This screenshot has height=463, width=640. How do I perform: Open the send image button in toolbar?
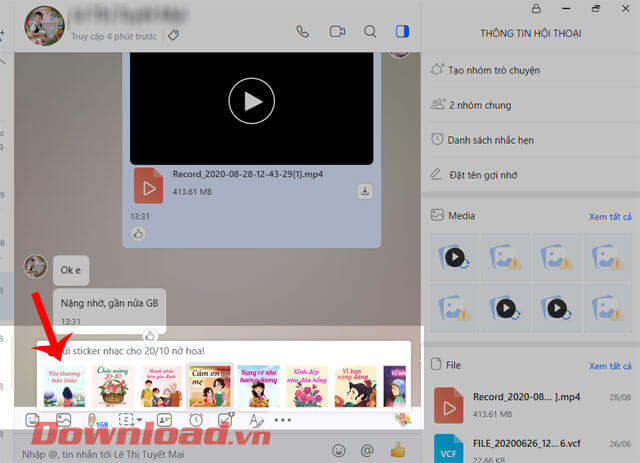[63, 420]
